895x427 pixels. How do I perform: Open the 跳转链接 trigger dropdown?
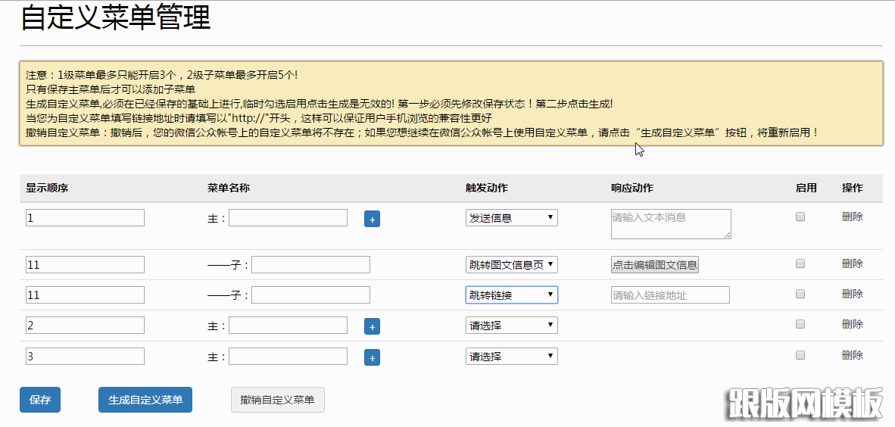coord(511,295)
